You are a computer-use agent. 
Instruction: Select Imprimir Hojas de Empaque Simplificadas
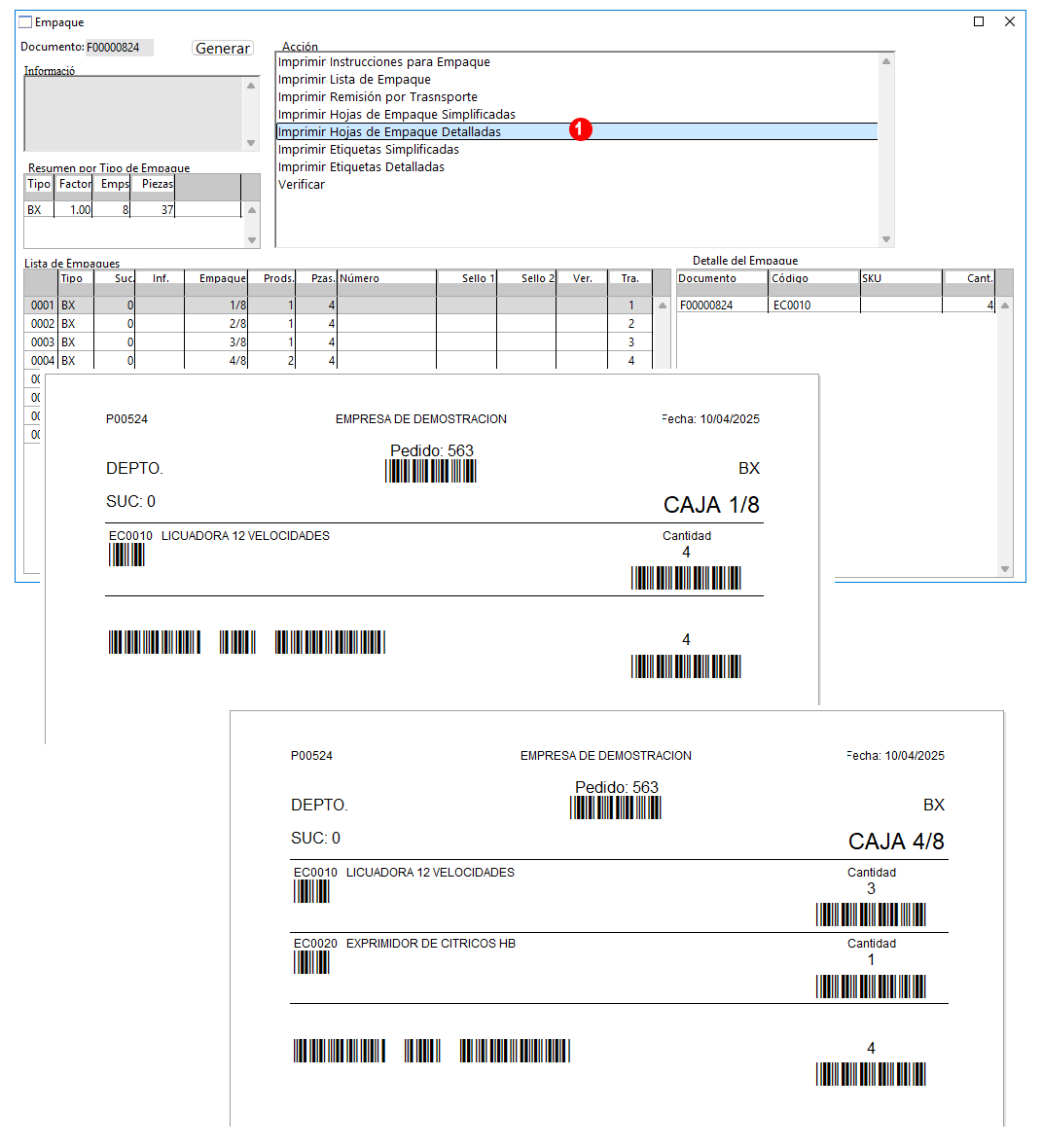pos(396,114)
